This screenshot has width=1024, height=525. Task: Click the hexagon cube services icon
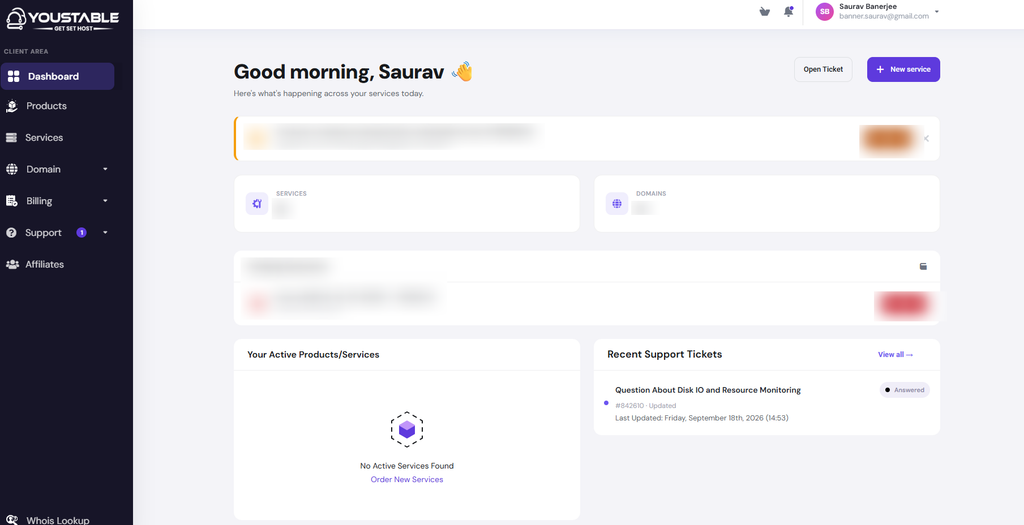click(407, 429)
